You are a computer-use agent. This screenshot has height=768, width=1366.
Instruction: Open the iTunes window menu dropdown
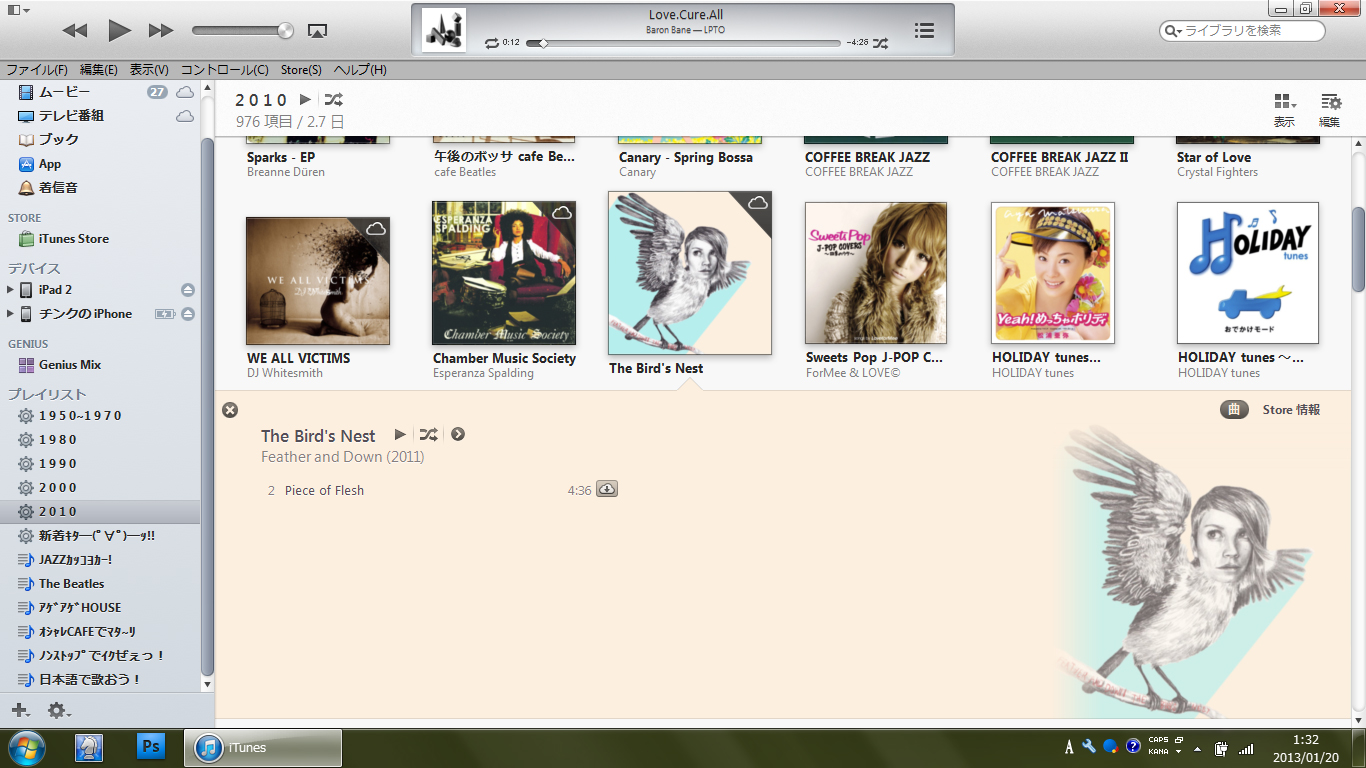tap(18, 9)
